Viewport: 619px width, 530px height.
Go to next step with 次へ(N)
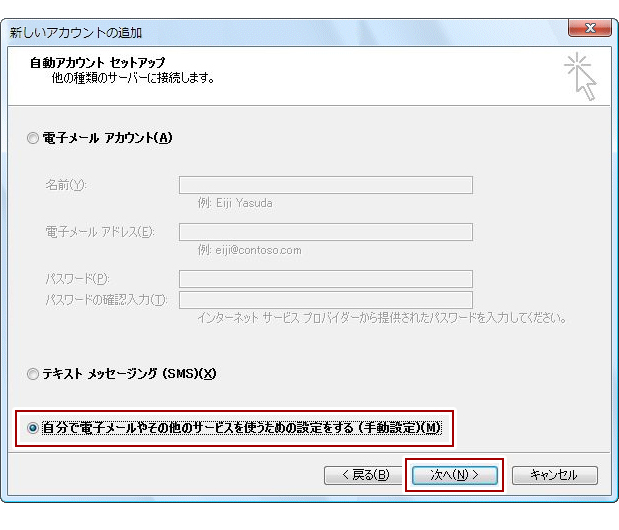454,475
